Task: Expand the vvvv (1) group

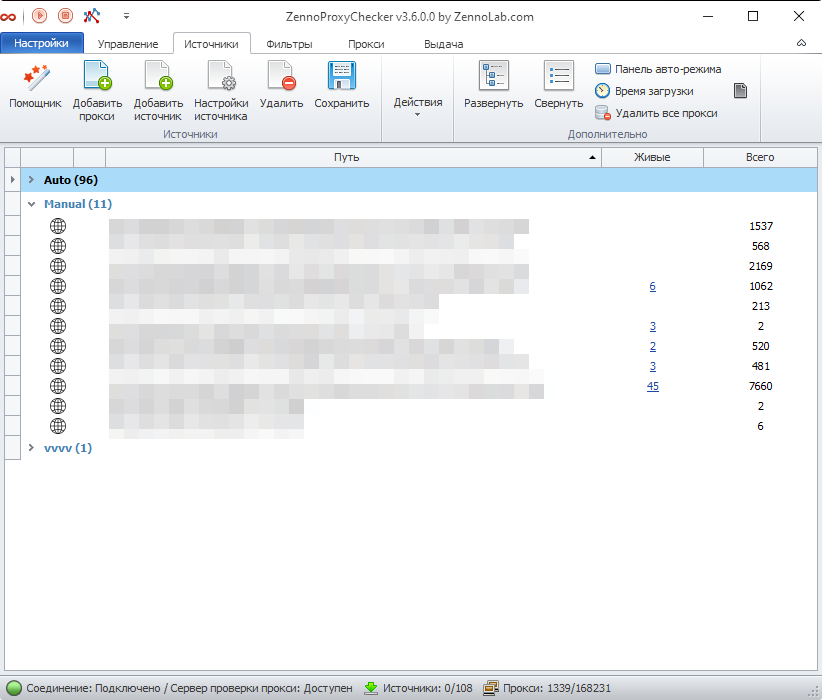Action: click(x=31, y=448)
